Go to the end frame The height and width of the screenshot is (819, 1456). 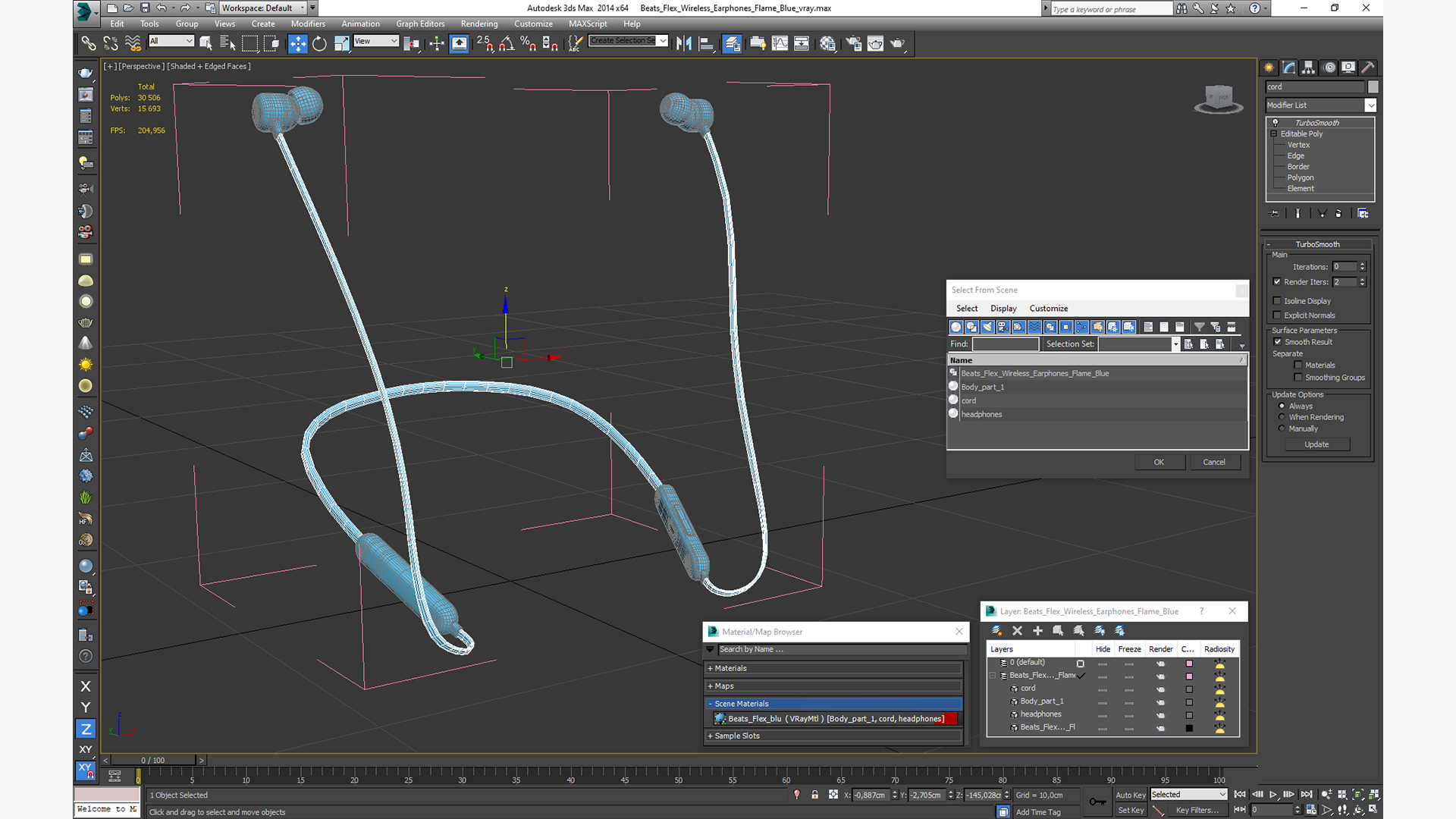click(x=1307, y=795)
